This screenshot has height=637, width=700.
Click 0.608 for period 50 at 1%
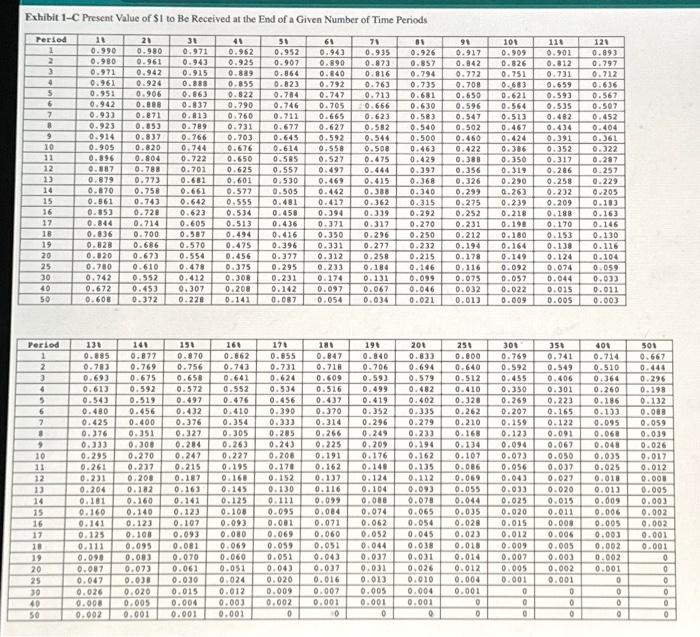[100, 300]
